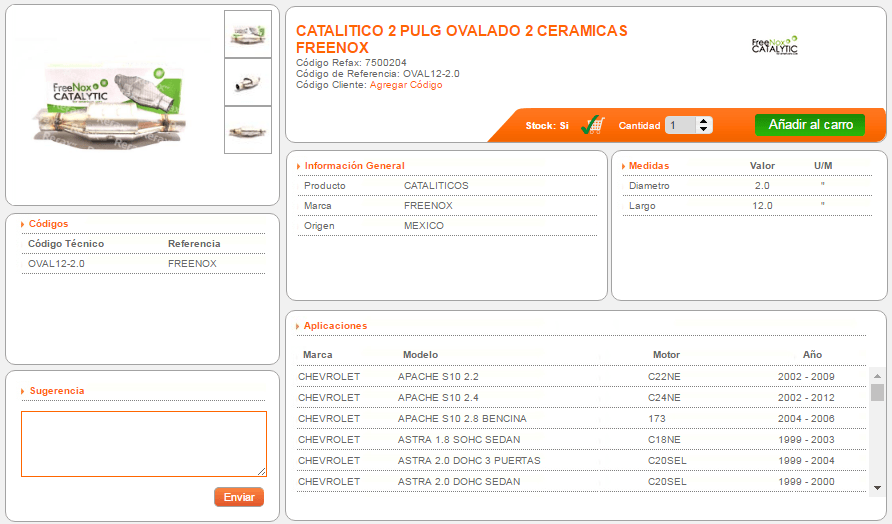Click the Aplicaciones scrollbar thumb
Viewport: 892px width, 524px height.
(x=877, y=393)
